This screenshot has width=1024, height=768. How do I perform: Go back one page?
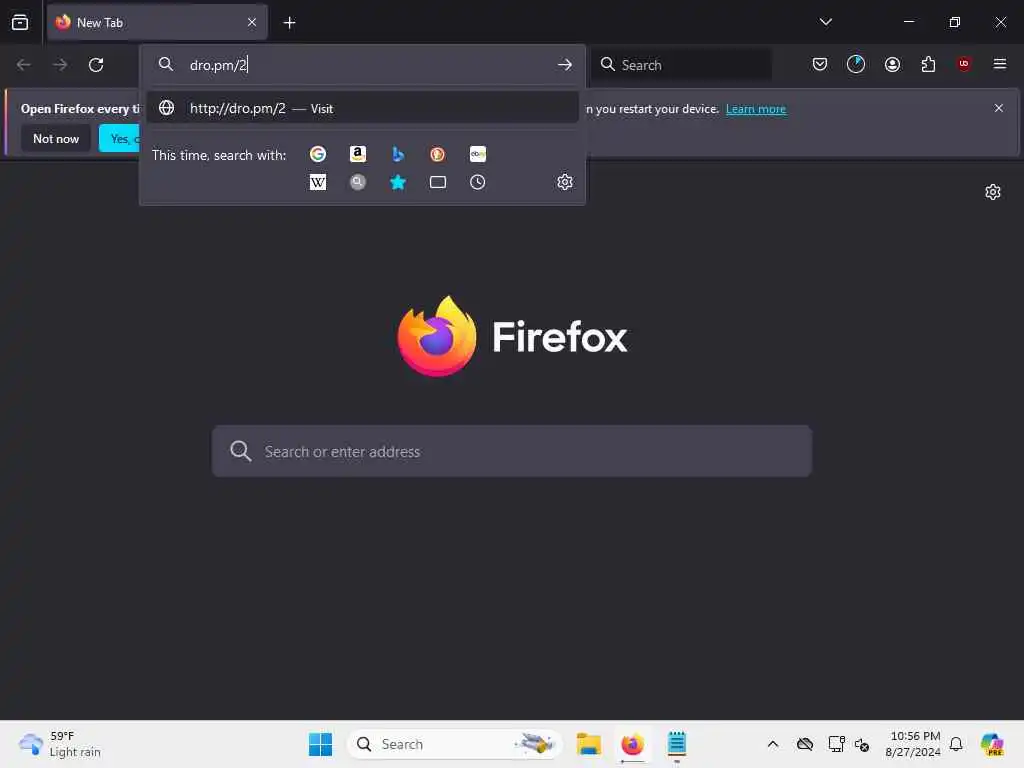pyautogui.click(x=24, y=65)
